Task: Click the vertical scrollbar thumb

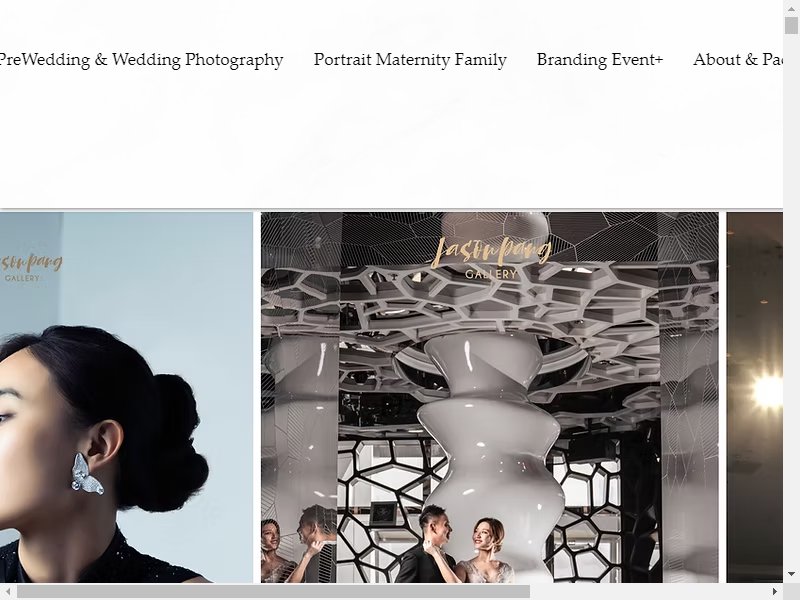Action: (x=791, y=25)
